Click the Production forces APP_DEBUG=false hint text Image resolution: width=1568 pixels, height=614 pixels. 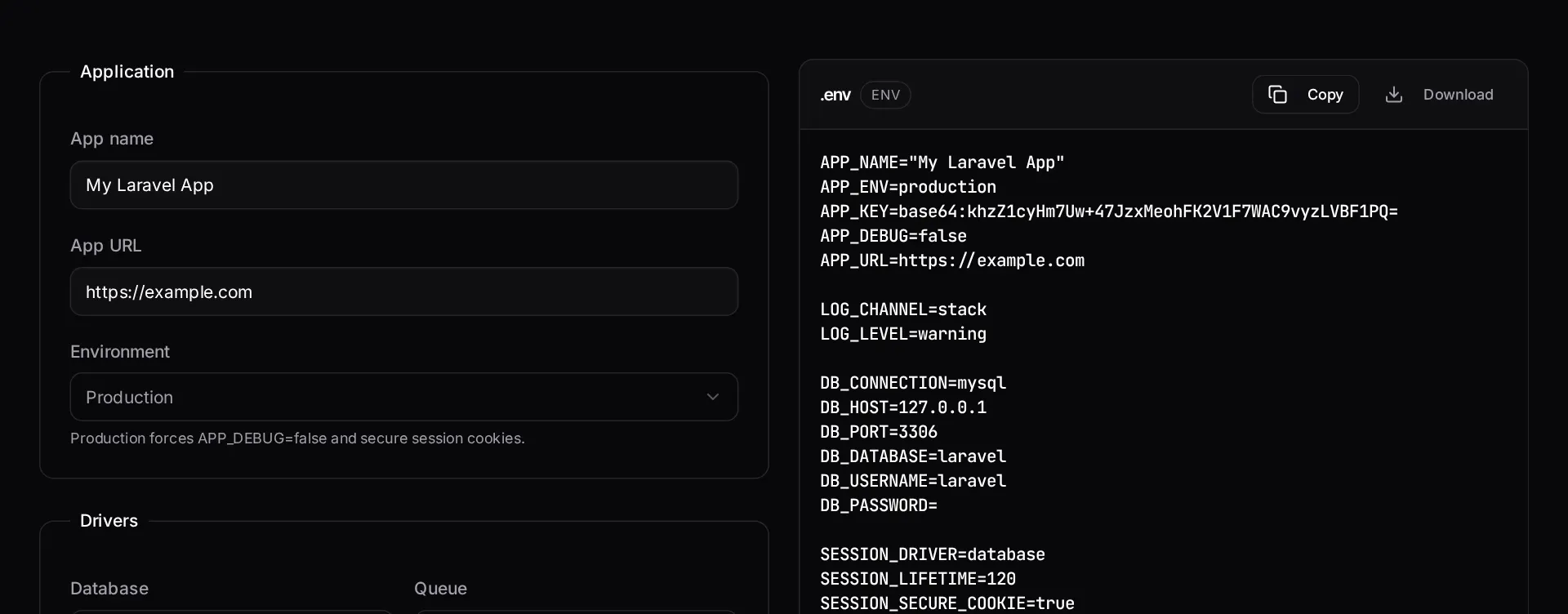pos(297,438)
